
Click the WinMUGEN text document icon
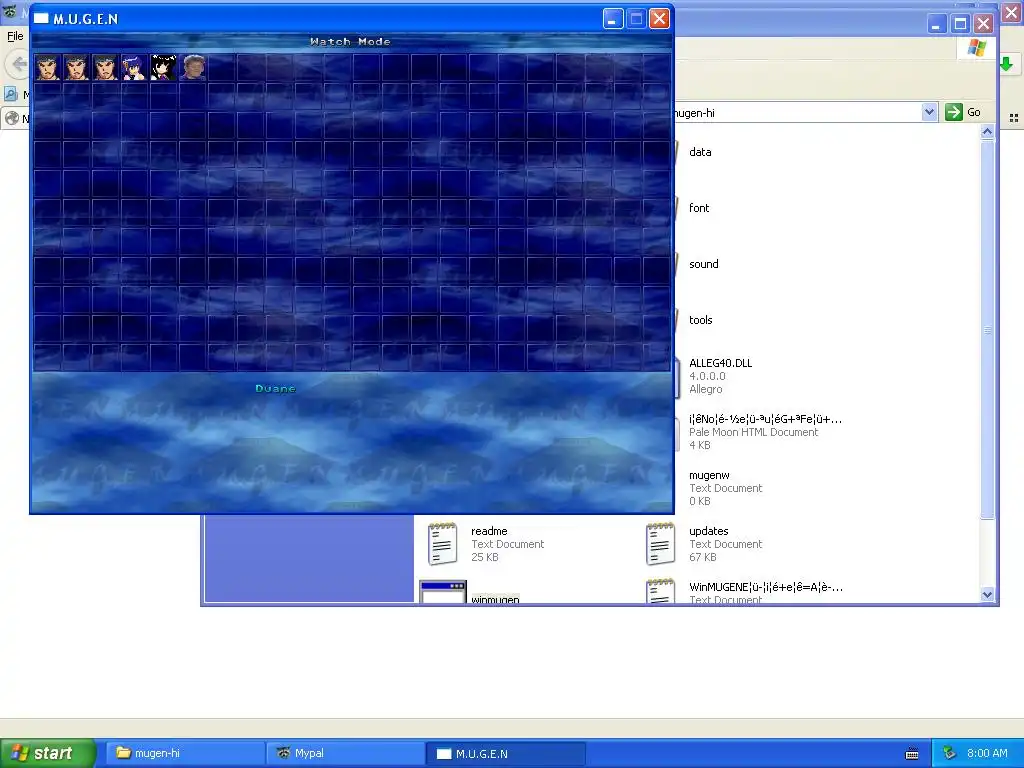coord(660,591)
